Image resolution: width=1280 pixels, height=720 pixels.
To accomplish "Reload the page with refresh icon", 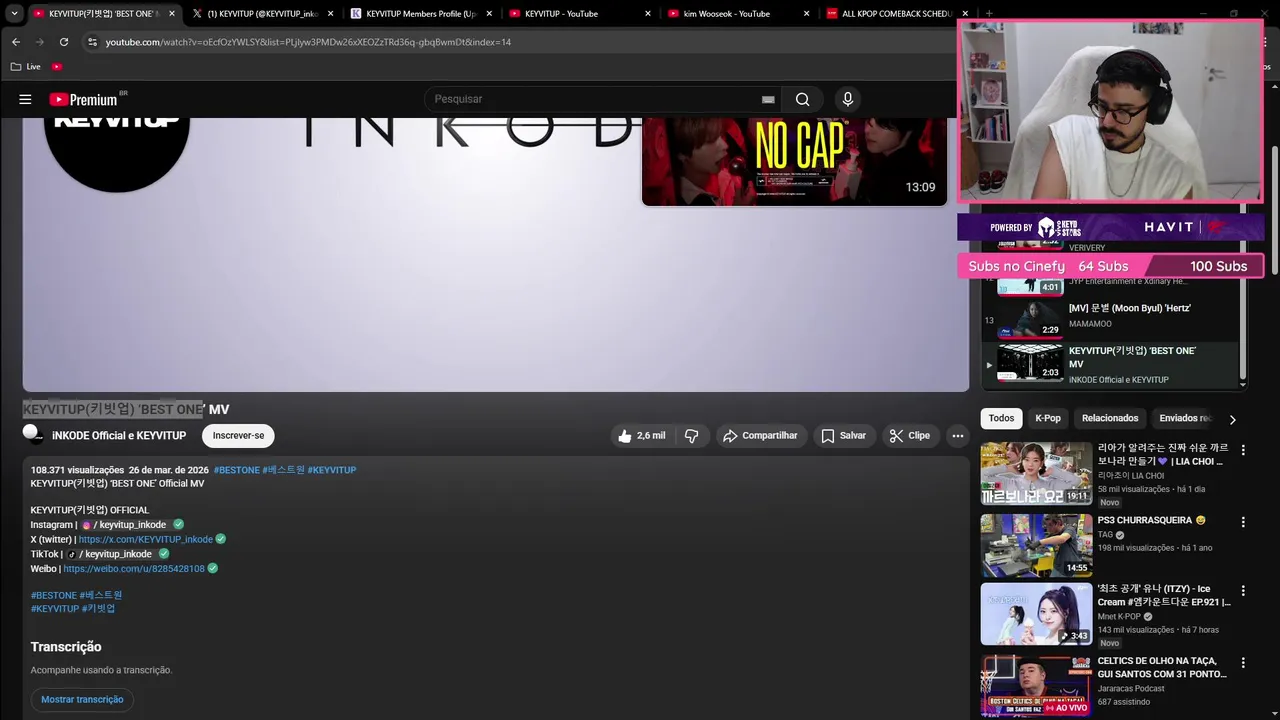I will tap(64, 42).
